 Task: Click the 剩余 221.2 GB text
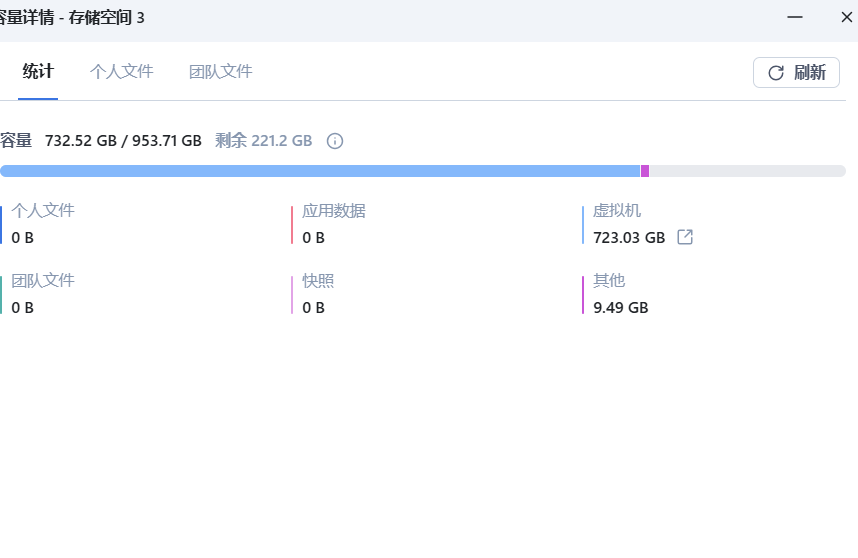pyautogui.click(x=263, y=141)
